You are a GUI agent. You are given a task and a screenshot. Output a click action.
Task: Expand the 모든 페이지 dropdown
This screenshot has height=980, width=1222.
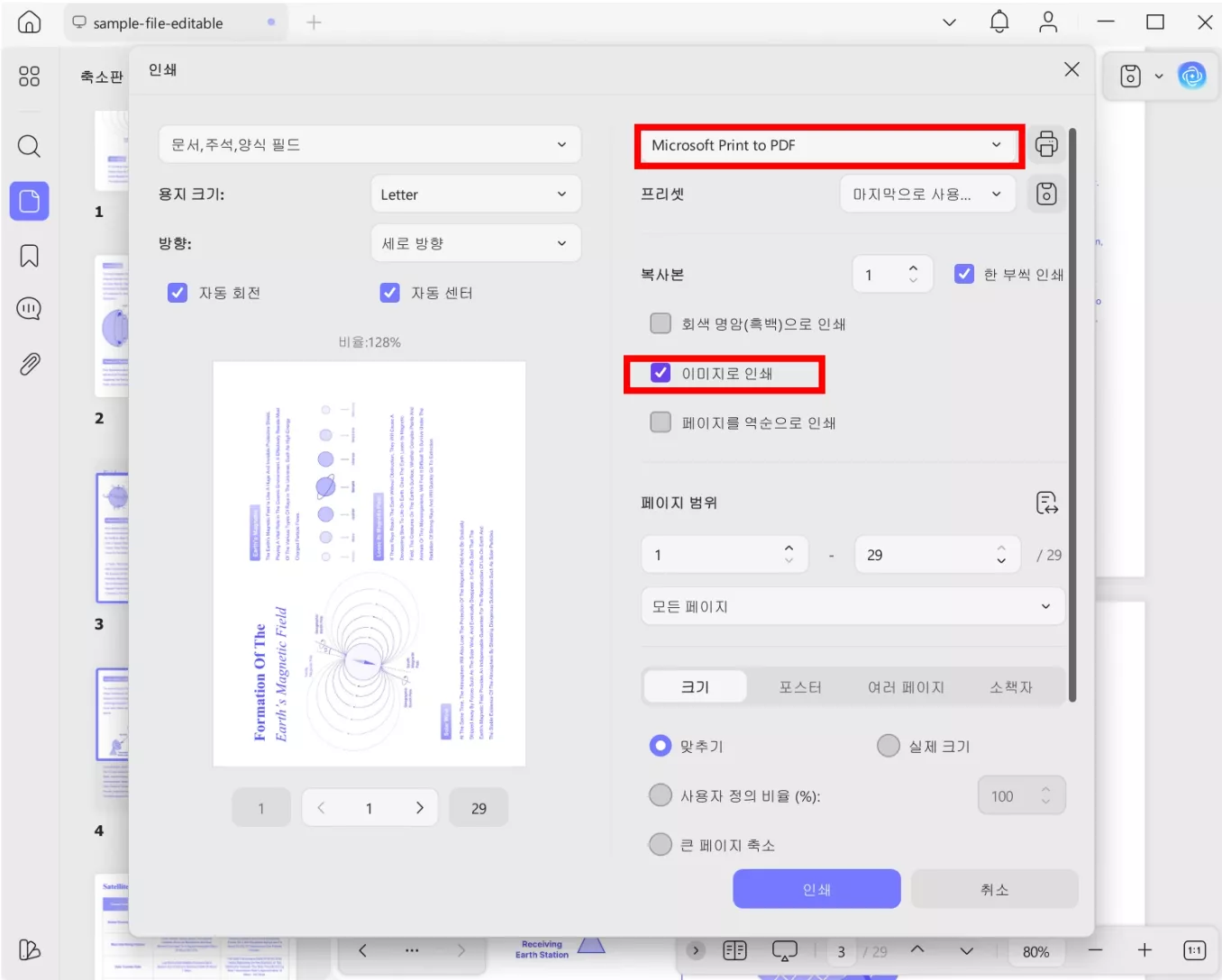pyautogui.click(x=853, y=606)
